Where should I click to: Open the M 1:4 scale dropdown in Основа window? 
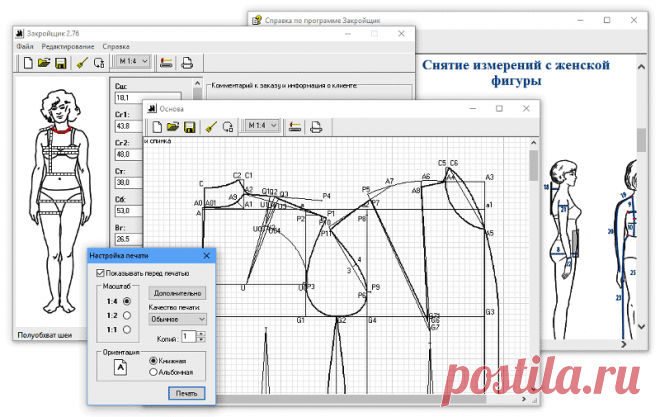pos(262,125)
